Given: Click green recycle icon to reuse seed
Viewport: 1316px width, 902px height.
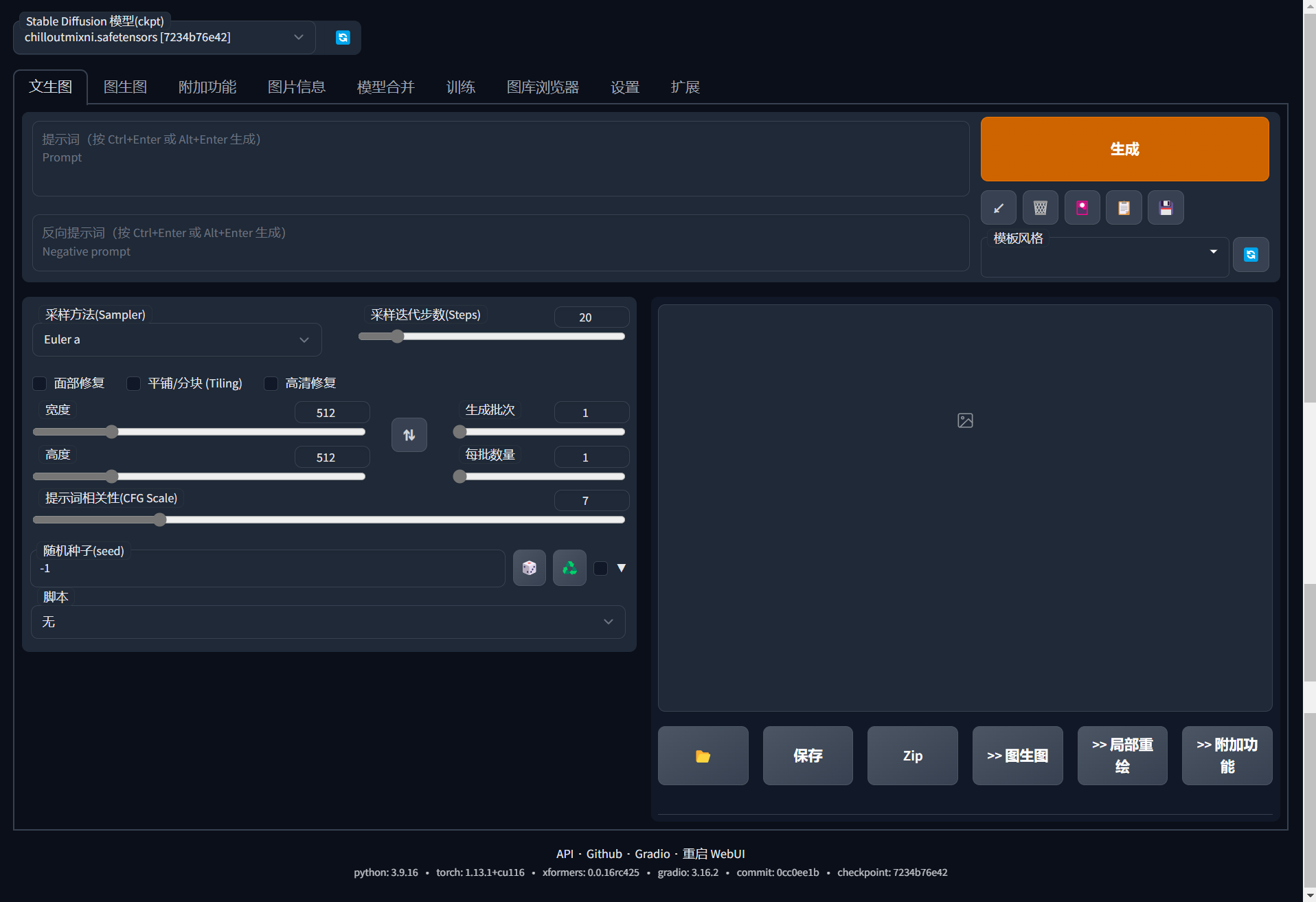Looking at the screenshot, I should pyautogui.click(x=569, y=568).
